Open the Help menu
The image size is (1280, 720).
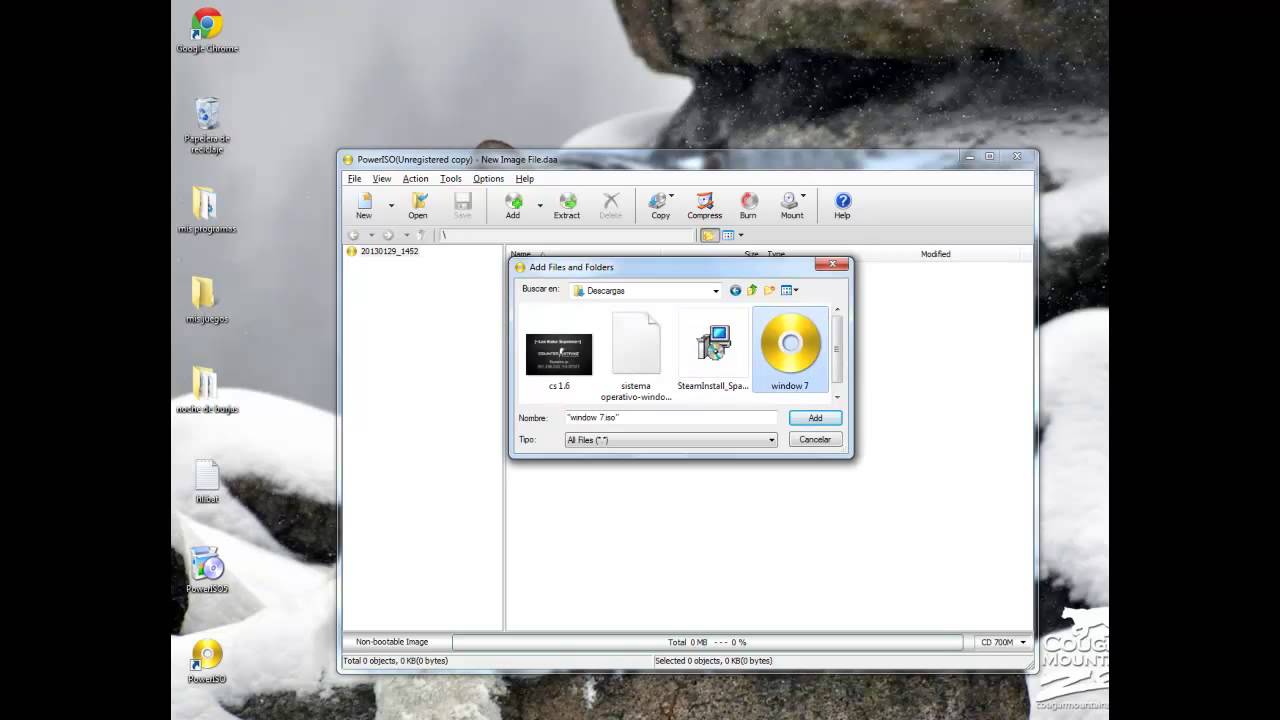pos(525,179)
